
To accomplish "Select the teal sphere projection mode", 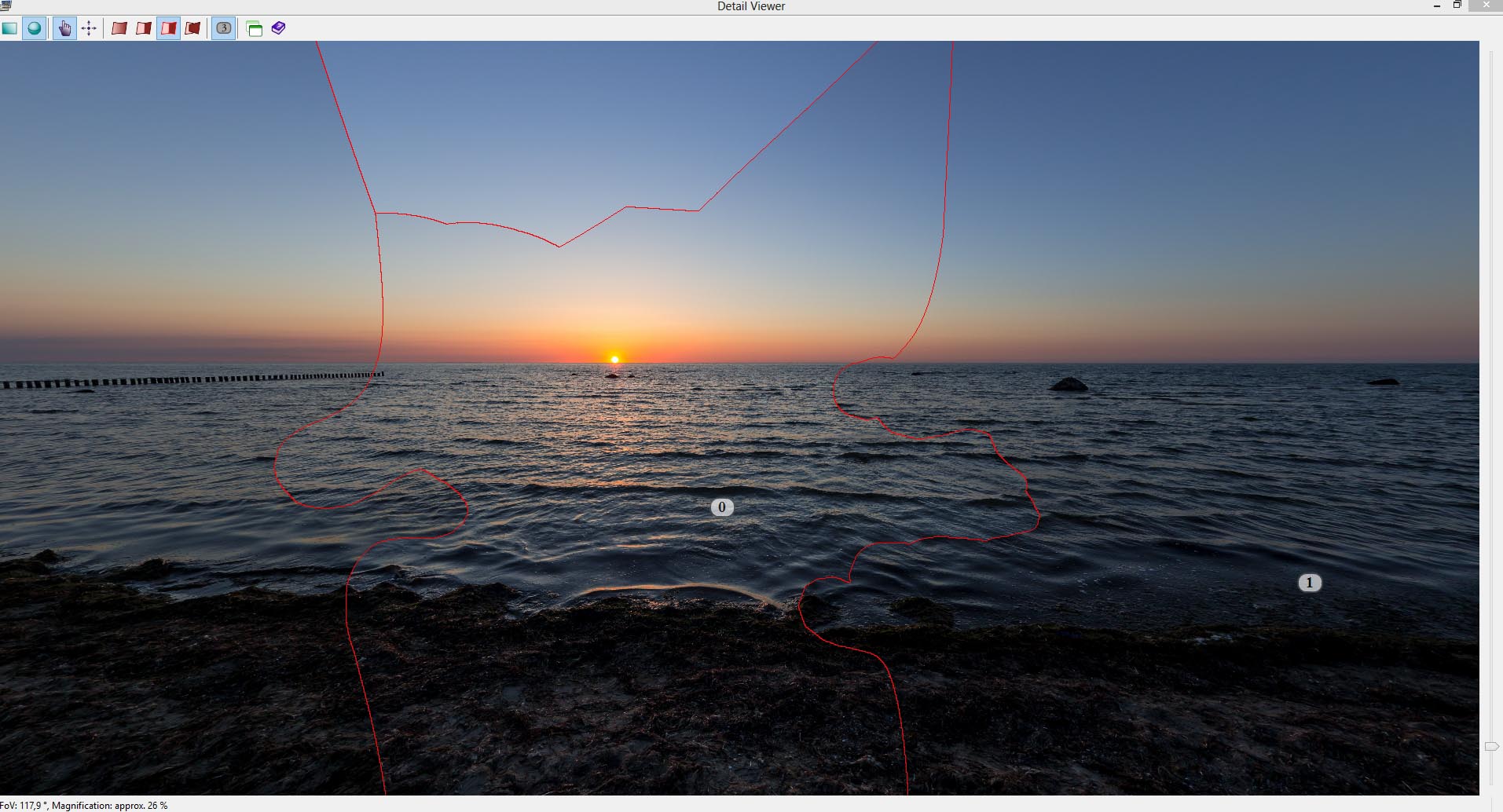I will coord(34,28).
